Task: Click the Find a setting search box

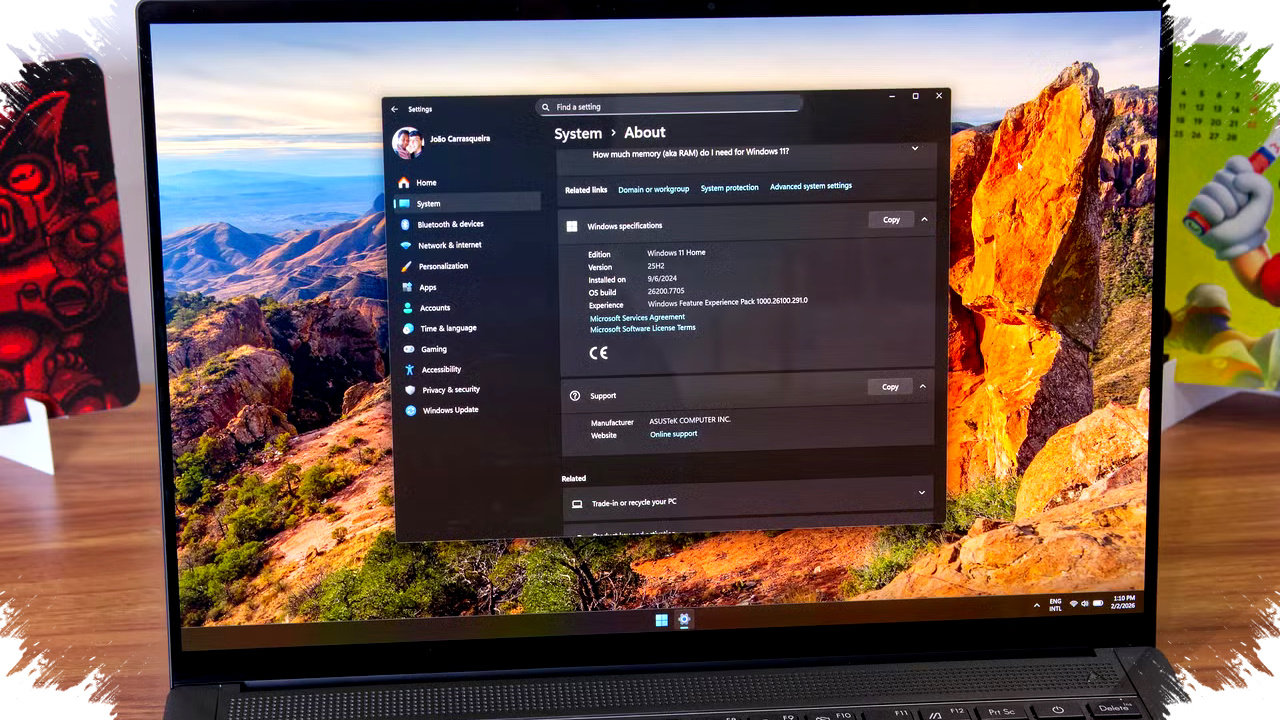Action: coord(670,107)
